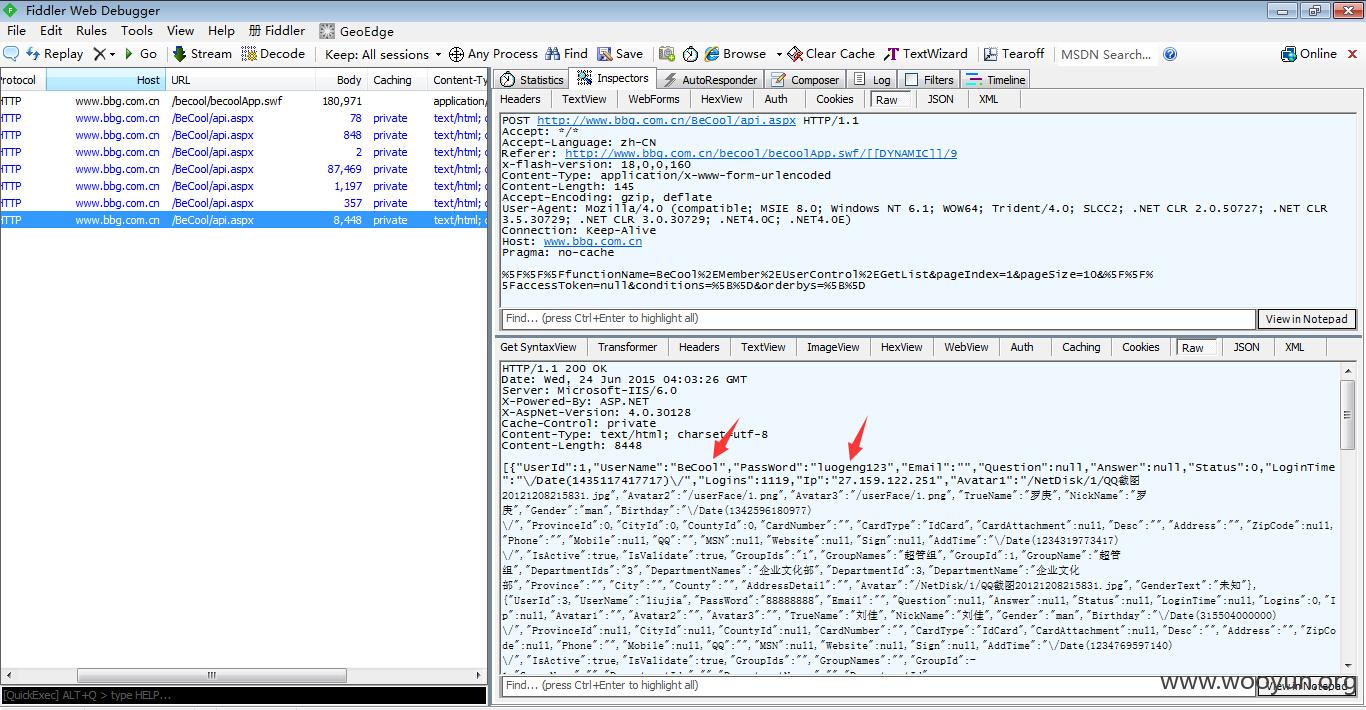Switch to the Statistics tab
This screenshot has width=1366, height=710.
tap(532, 80)
